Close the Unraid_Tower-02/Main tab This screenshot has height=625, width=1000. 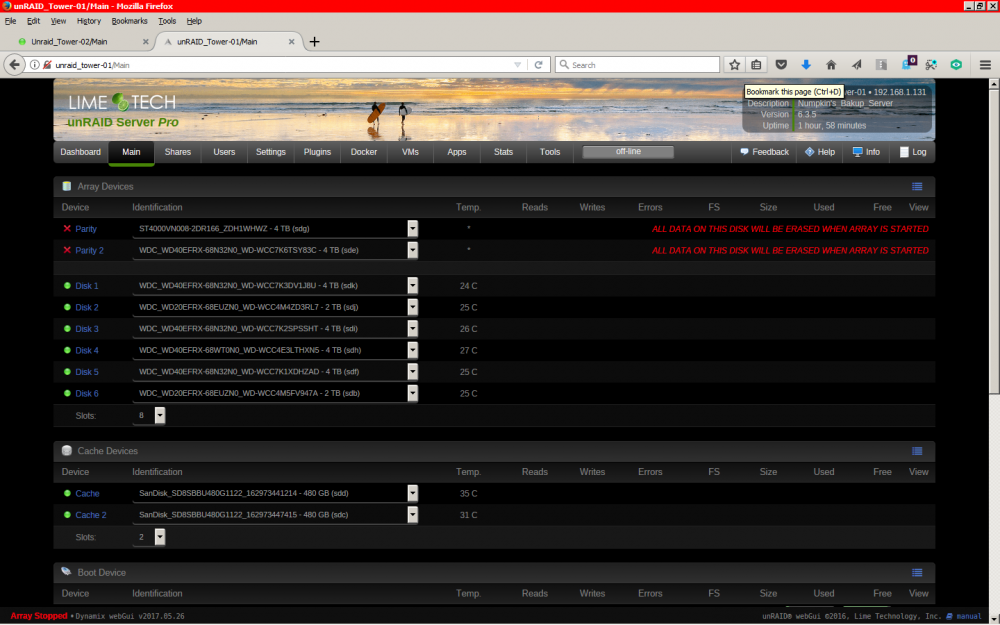[145, 41]
